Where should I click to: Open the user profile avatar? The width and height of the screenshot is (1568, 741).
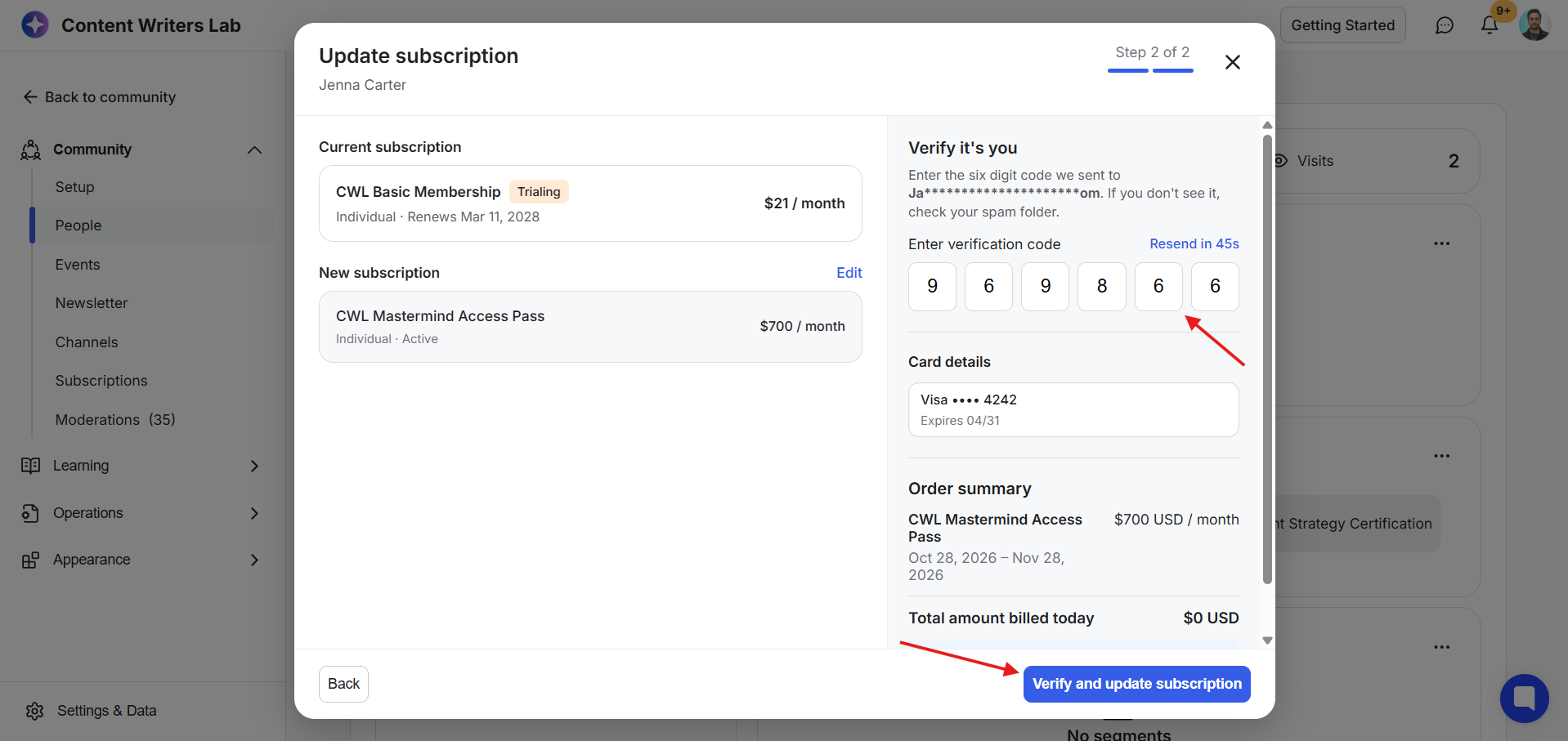tap(1534, 25)
